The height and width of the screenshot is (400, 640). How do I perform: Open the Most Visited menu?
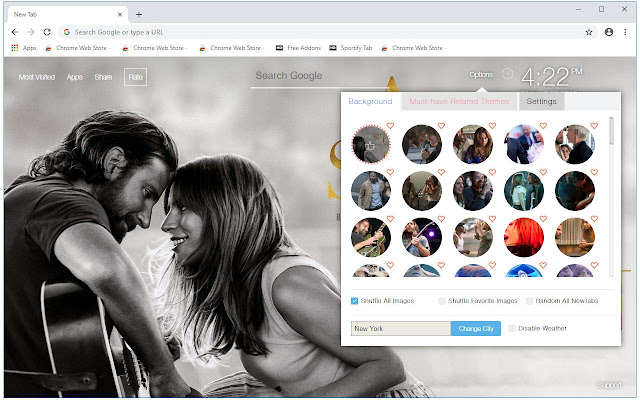pos(37,77)
